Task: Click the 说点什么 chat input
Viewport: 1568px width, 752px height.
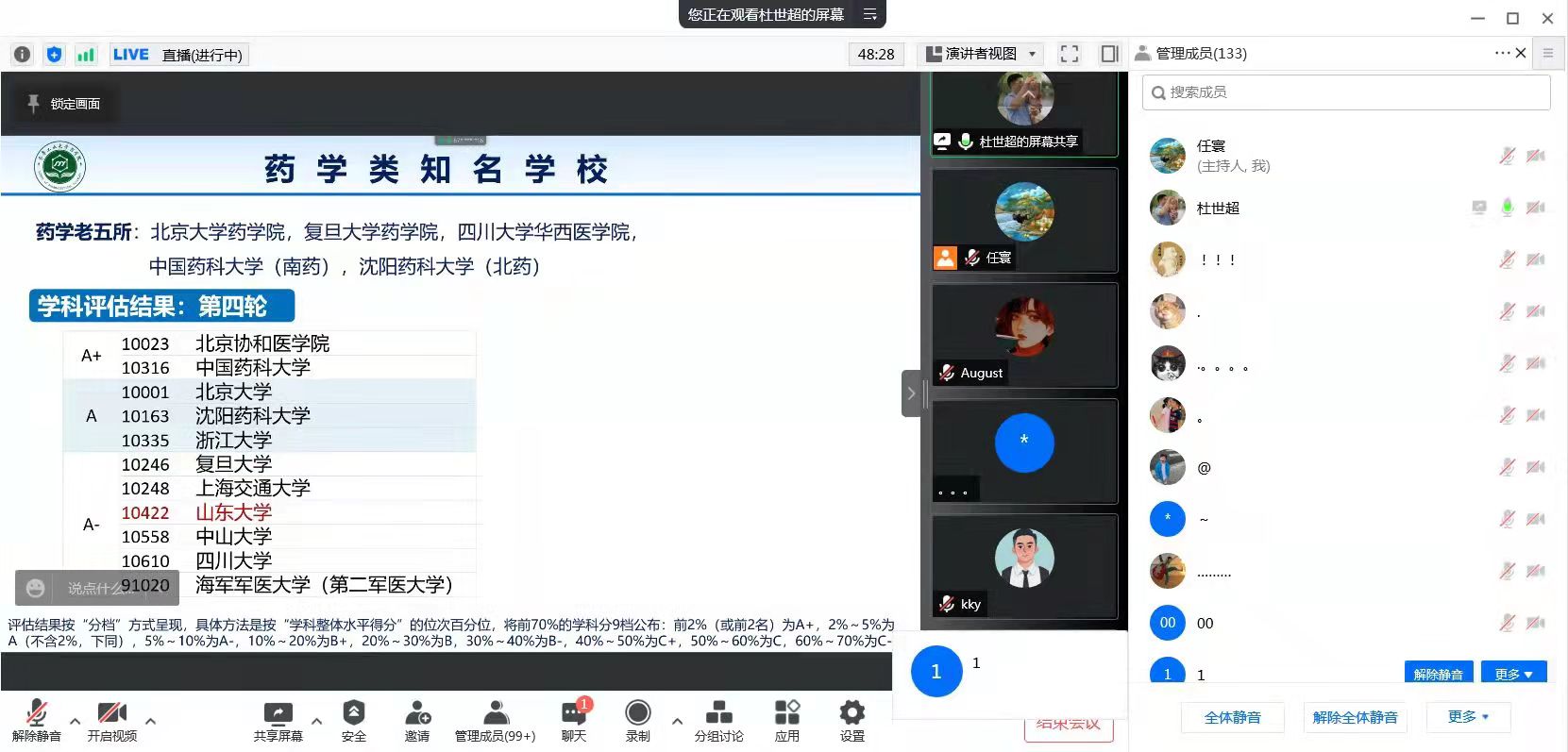Action: pos(96,588)
